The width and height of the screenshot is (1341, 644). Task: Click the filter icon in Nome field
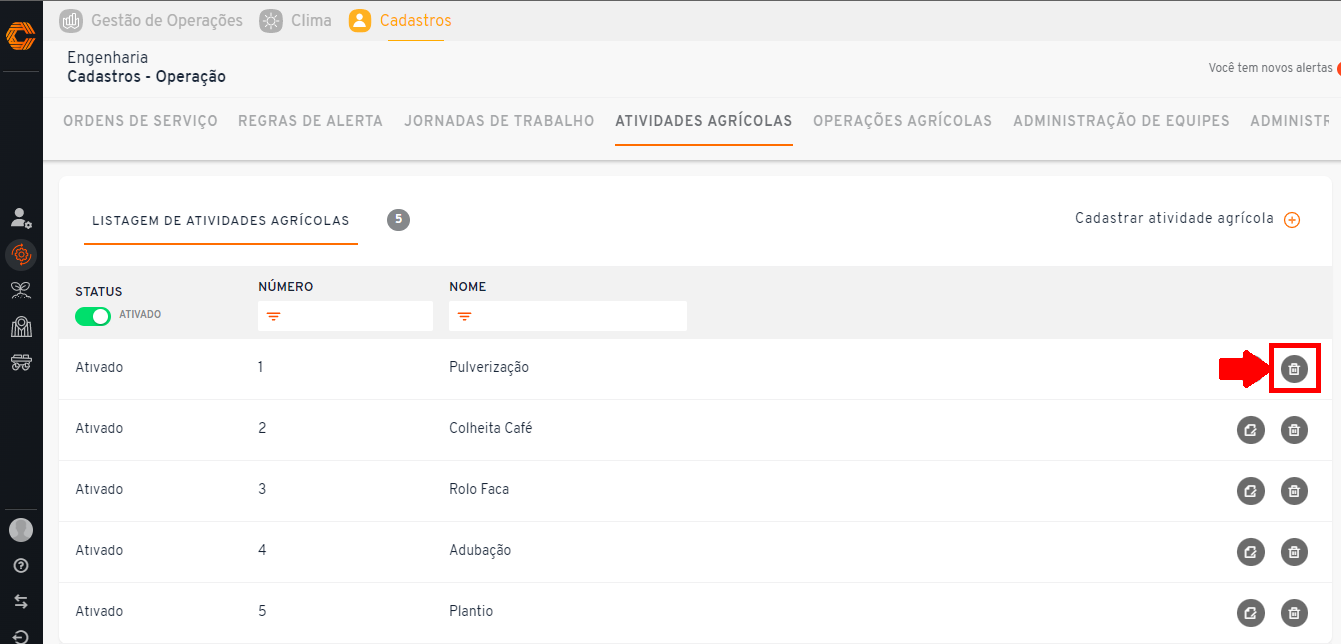[464, 317]
